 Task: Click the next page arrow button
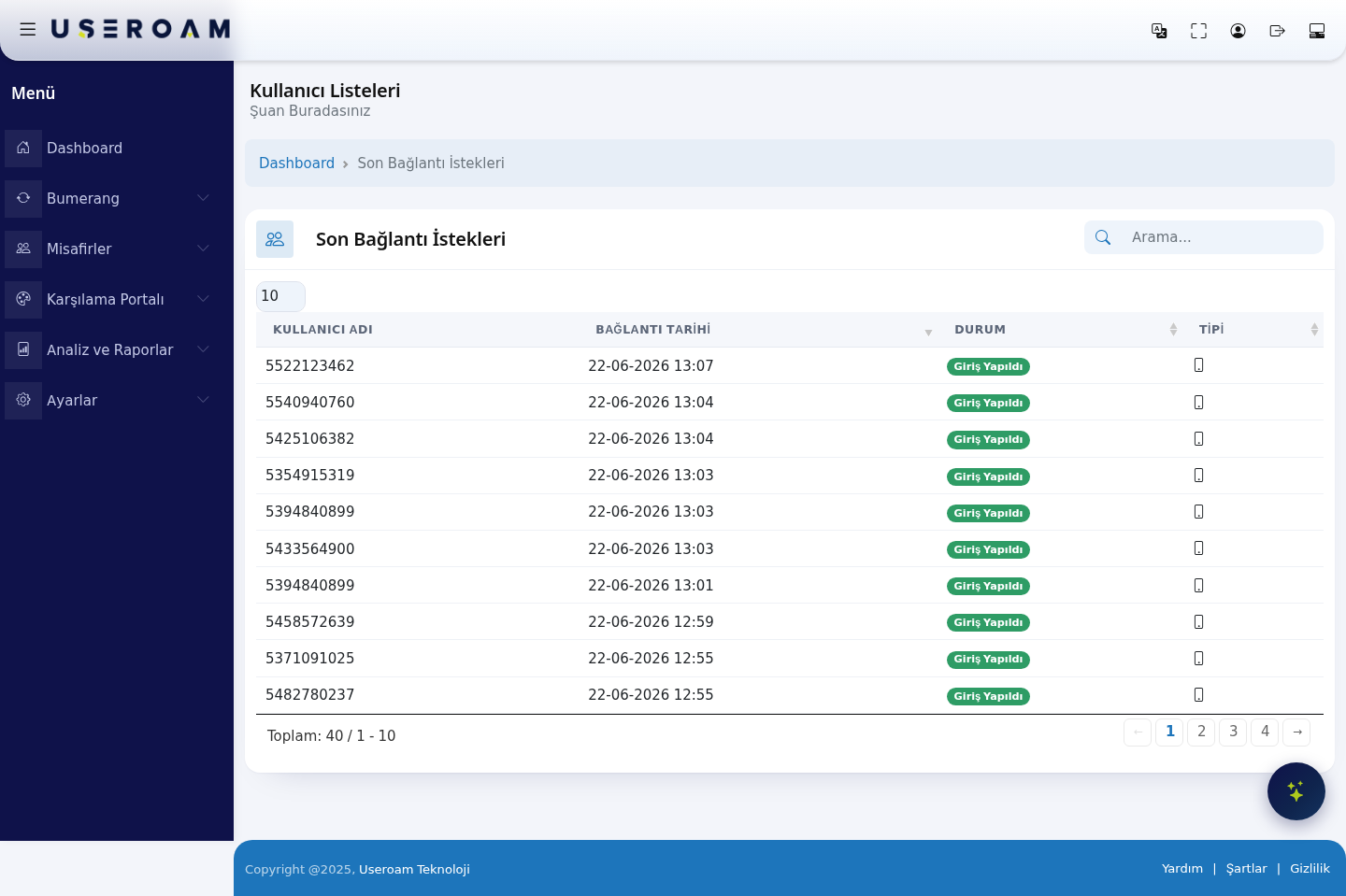(x=1296, y=732)
